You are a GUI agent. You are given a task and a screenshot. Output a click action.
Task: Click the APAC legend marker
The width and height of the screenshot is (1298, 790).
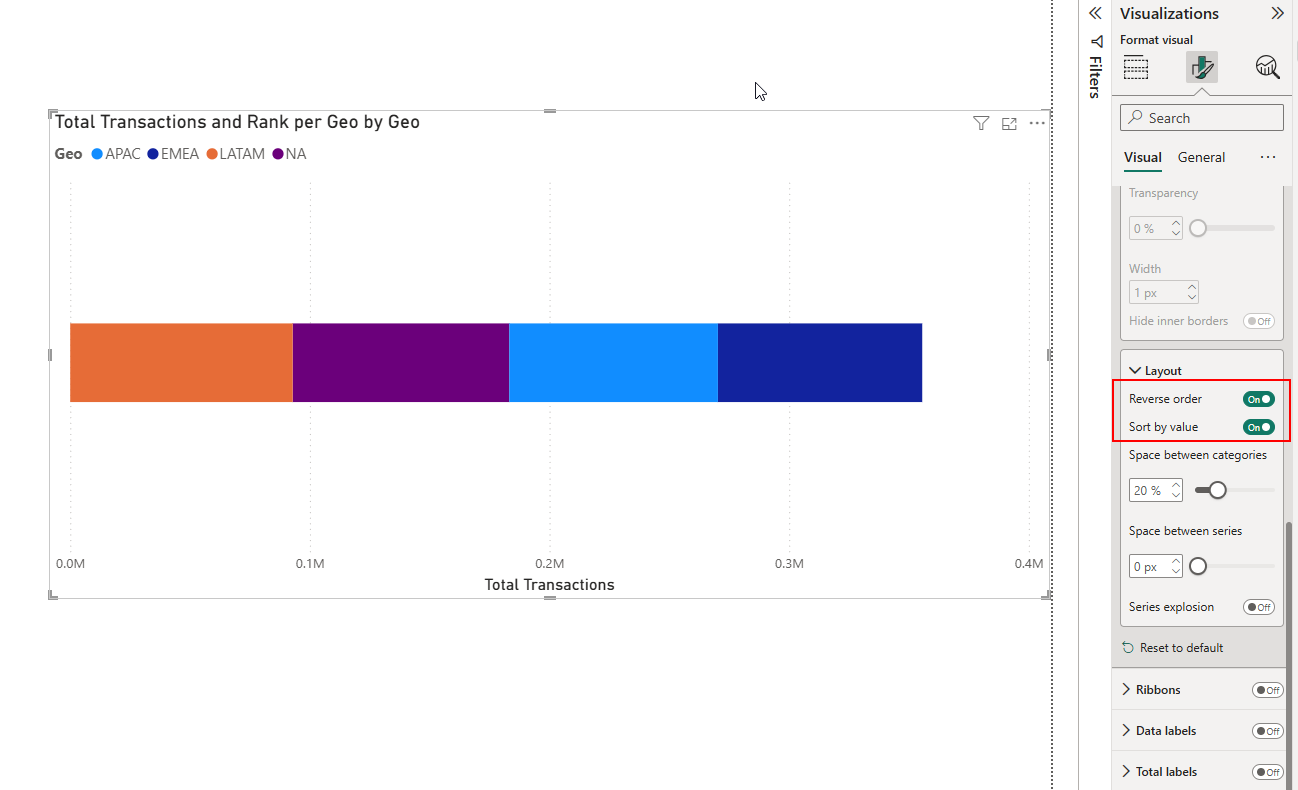click(97, 154)
